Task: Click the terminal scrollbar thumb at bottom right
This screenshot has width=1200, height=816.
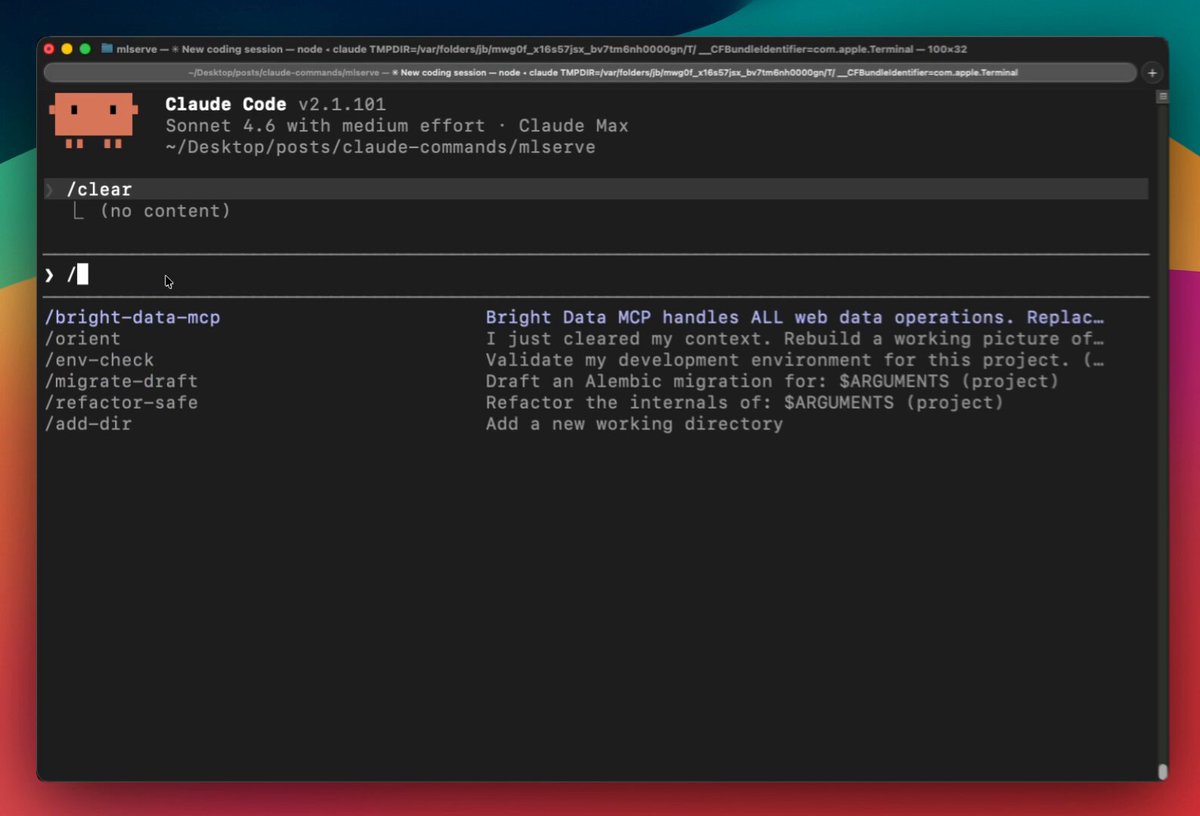Action: pyautogui.click(x=1162, y=771)
